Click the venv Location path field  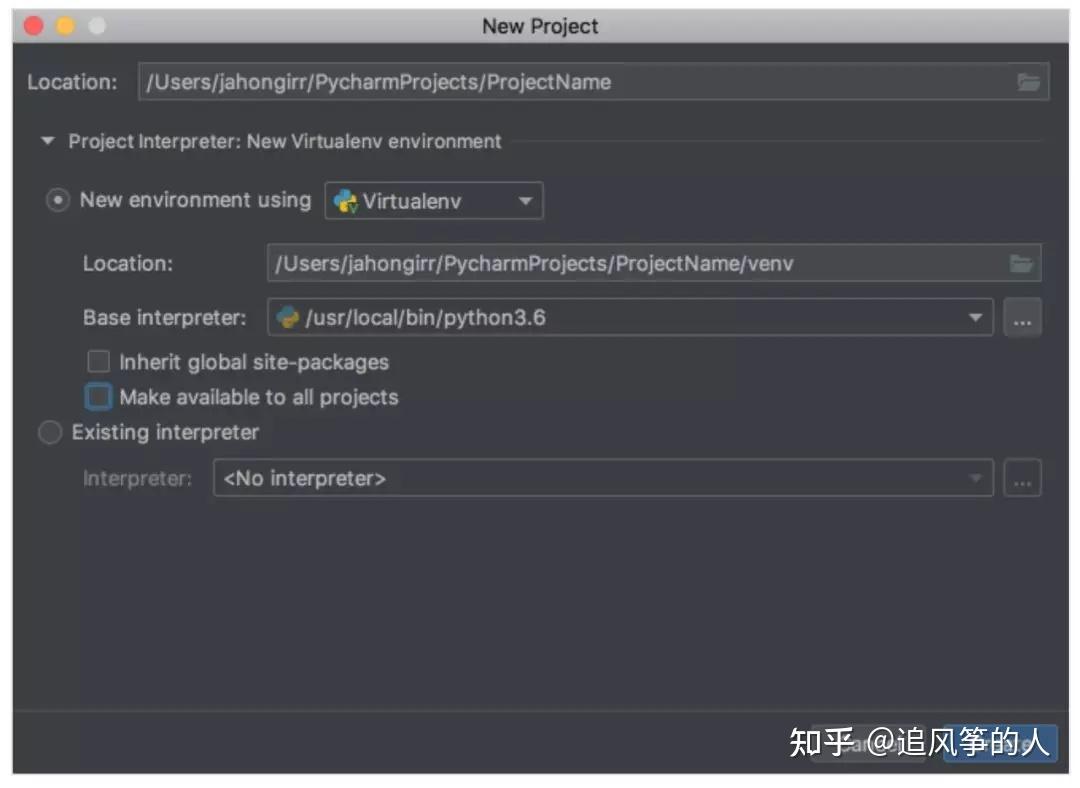(x=600, y=263)
